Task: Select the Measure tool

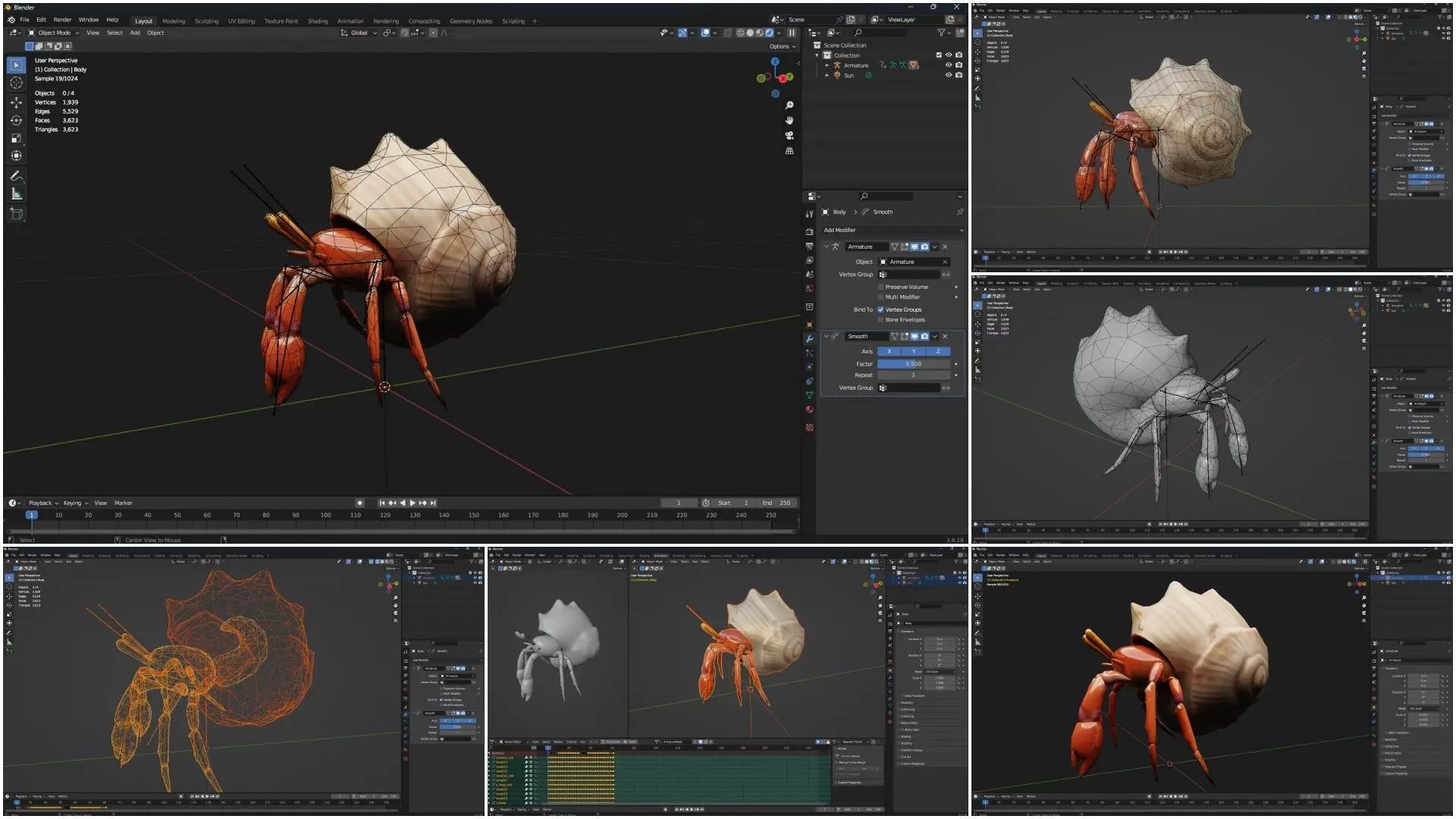Action: pyautogui.click(x=16, y=194)
